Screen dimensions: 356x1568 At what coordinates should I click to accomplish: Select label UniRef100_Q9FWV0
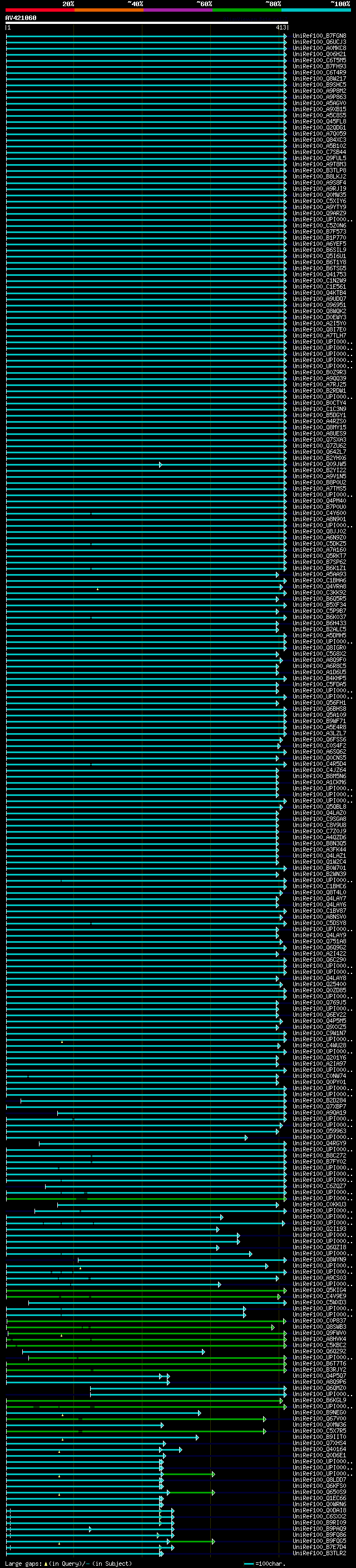(x=319, y=1333)
